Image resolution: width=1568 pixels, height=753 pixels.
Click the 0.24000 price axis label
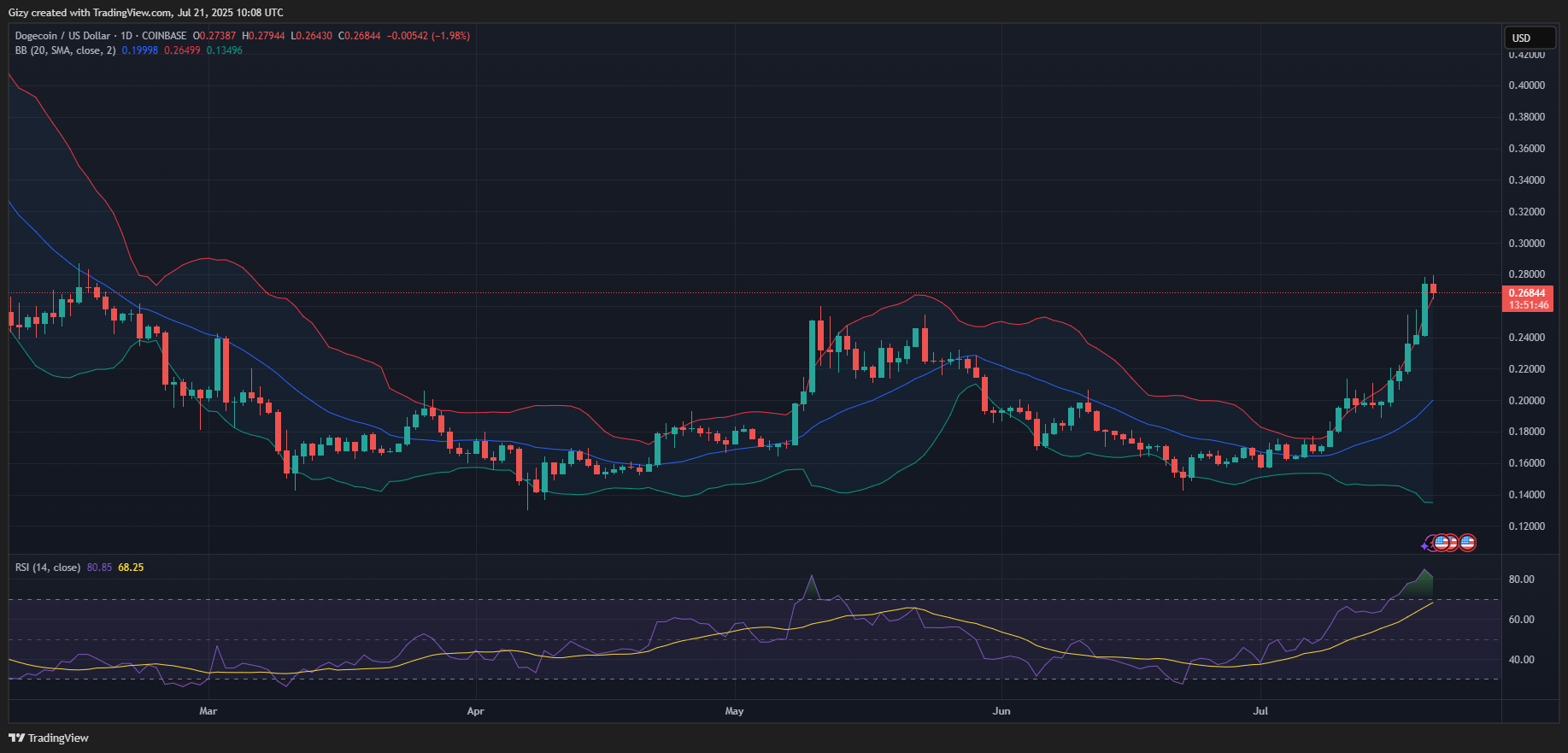pos(1527,338)
